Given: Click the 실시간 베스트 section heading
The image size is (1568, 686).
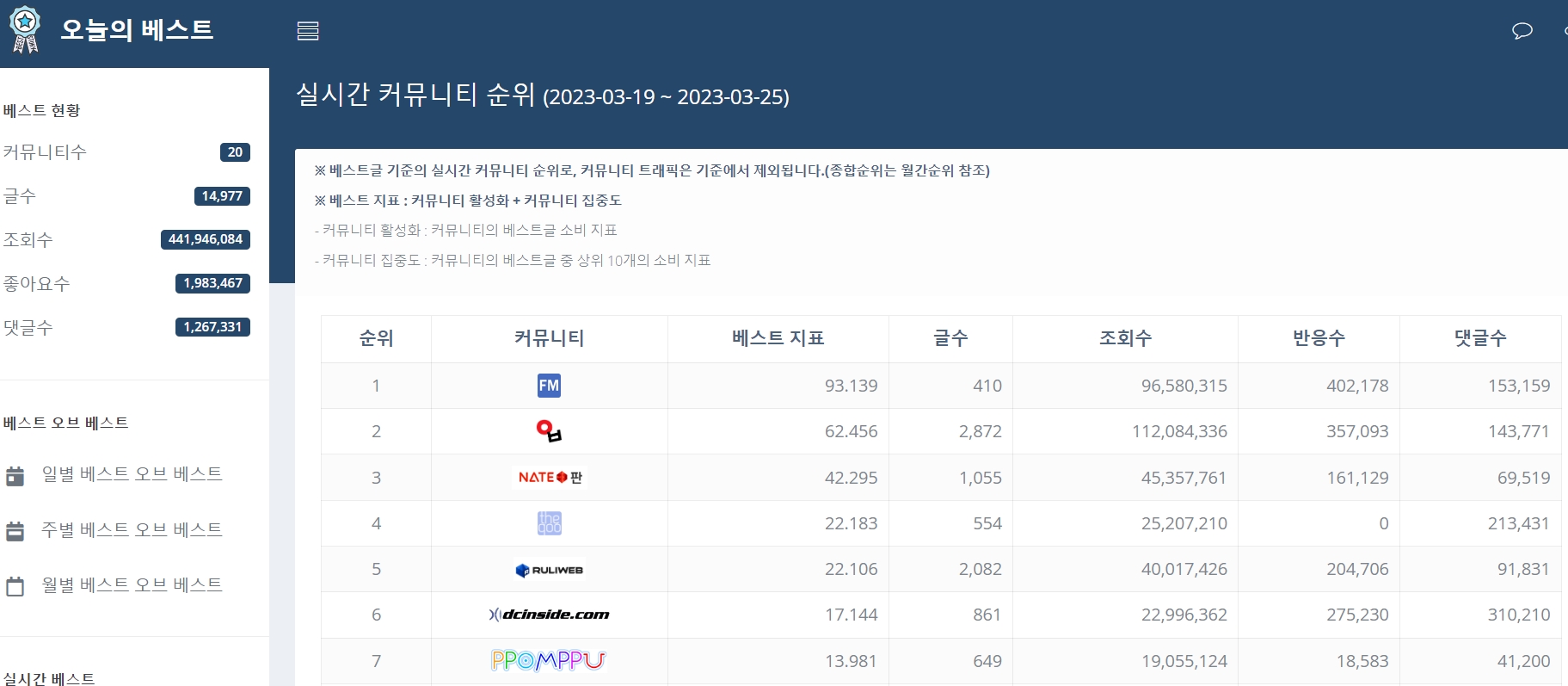Looking at the screenshot, I should point(49,678).
